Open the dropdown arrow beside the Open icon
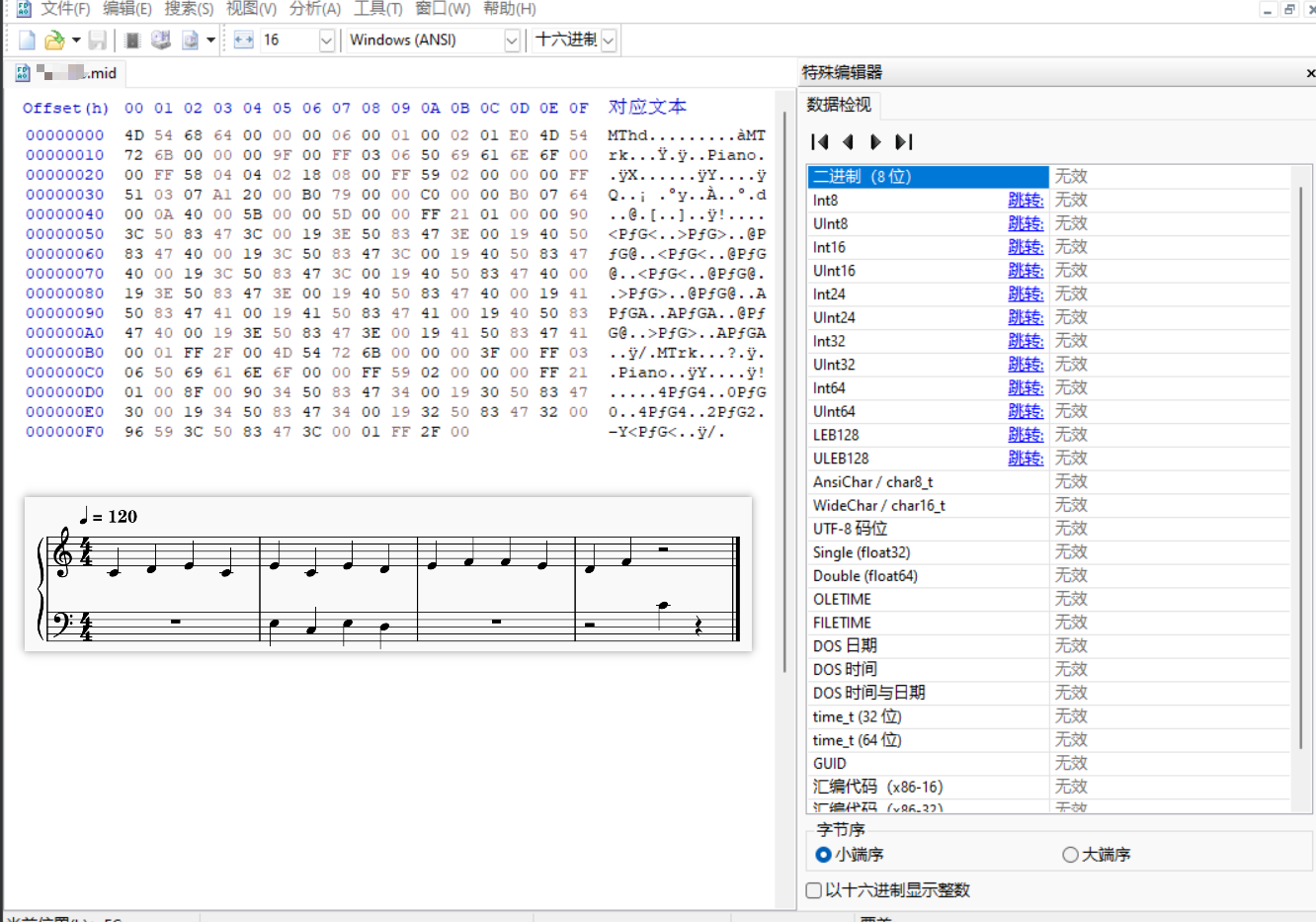 pyautogui.click(x=74, y=40)
